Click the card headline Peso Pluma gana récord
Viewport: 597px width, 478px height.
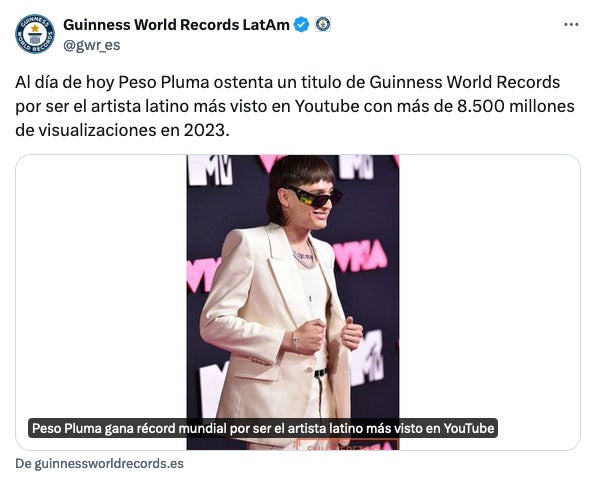pos(263,428)
